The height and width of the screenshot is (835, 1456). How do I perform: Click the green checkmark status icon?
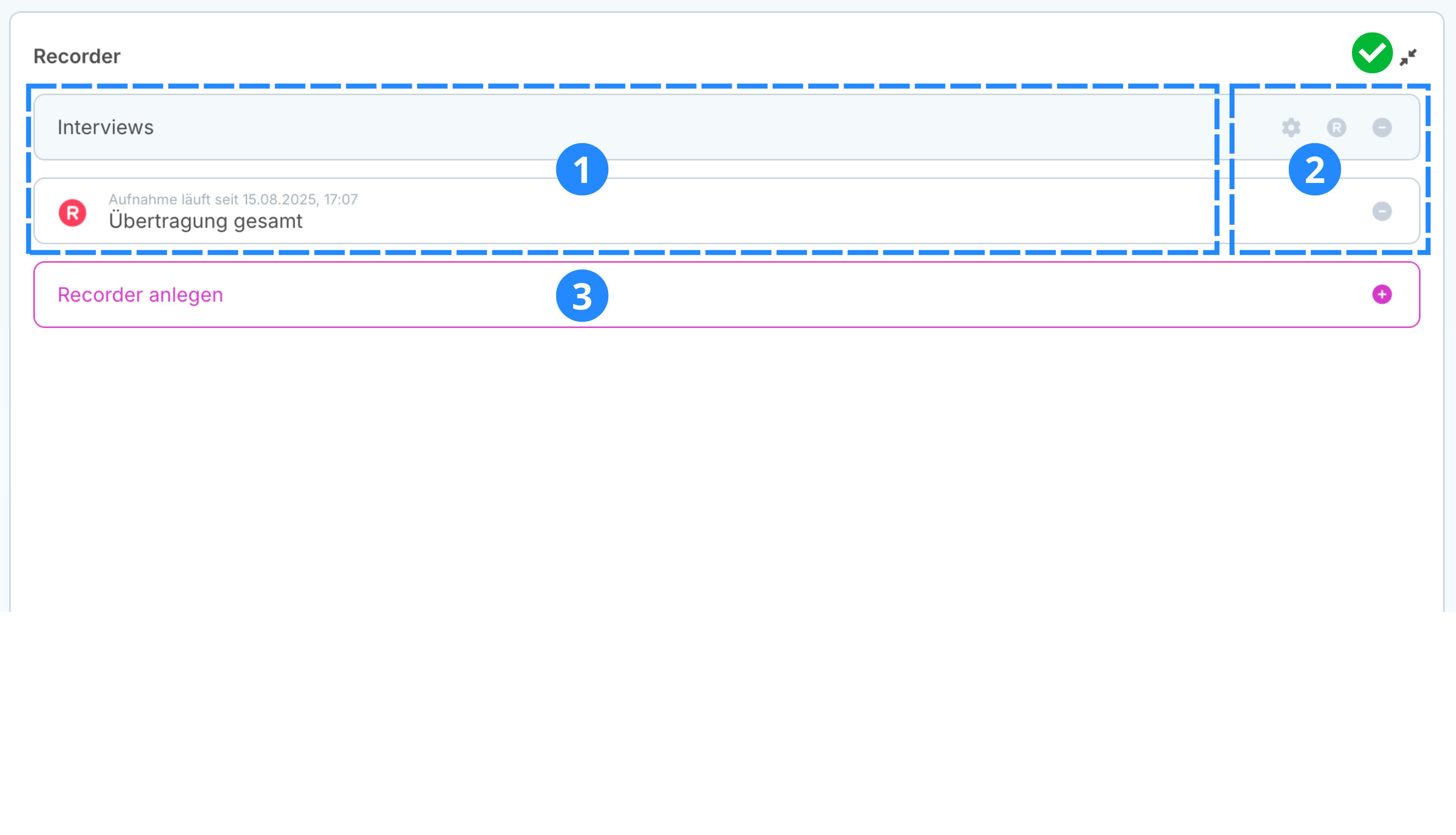(x=1372, y=53)
